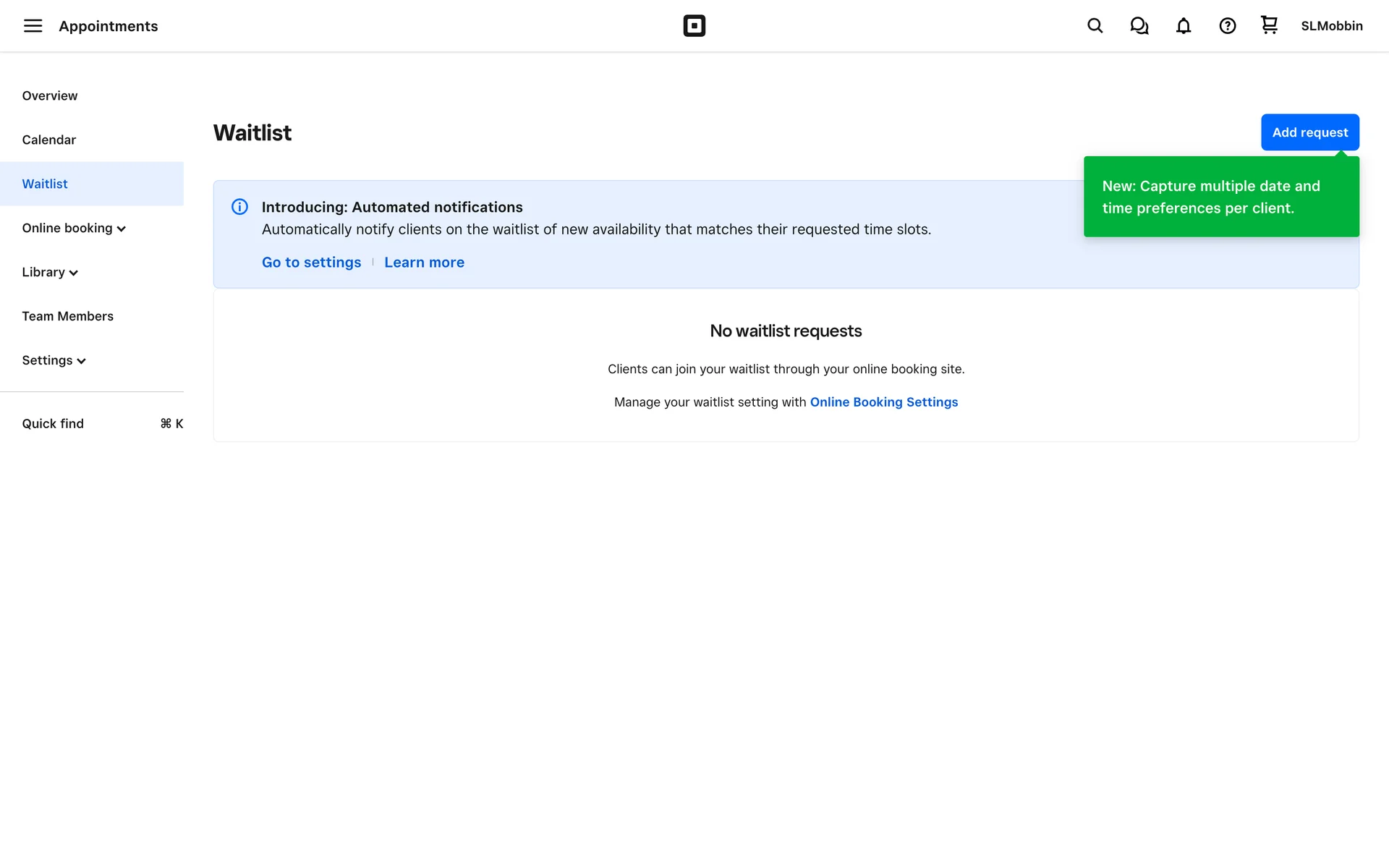Screen dimensions: 1389x868
Task: Open the messages chat icon
Action: click(x=1139, y=26)
